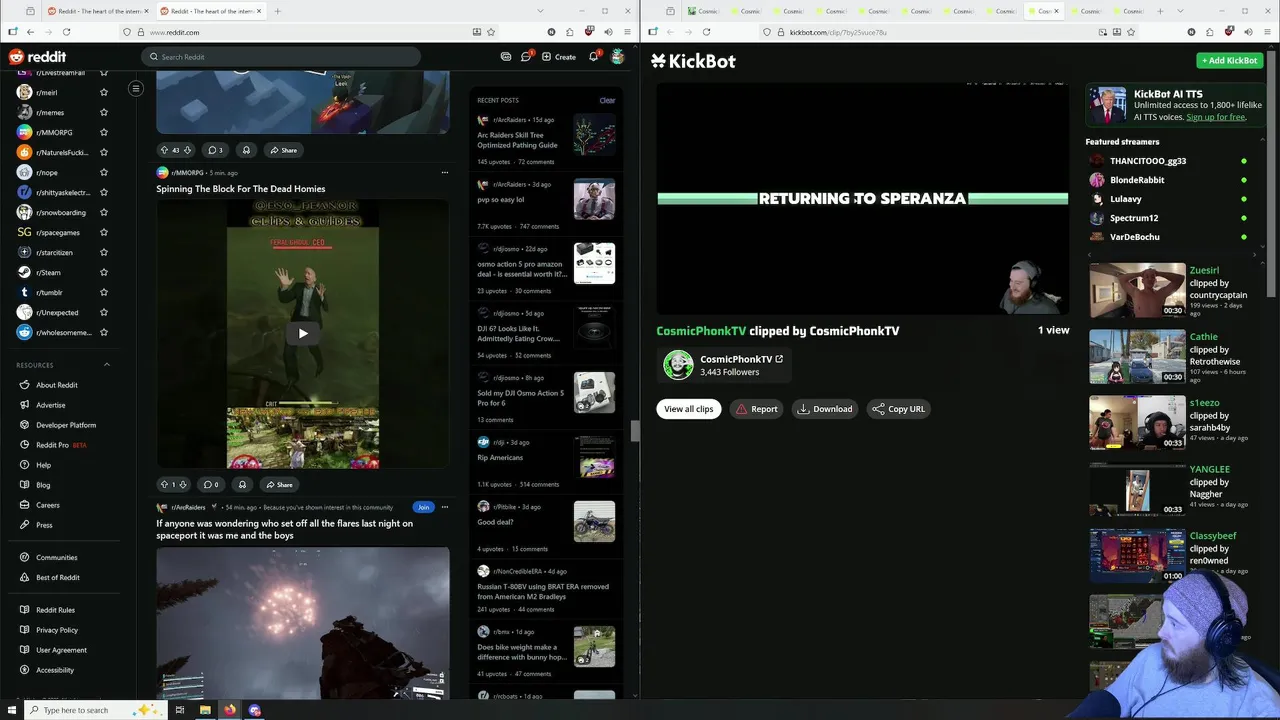
Task: Click the KickBot logo
Action: click(x=693, y=61)
